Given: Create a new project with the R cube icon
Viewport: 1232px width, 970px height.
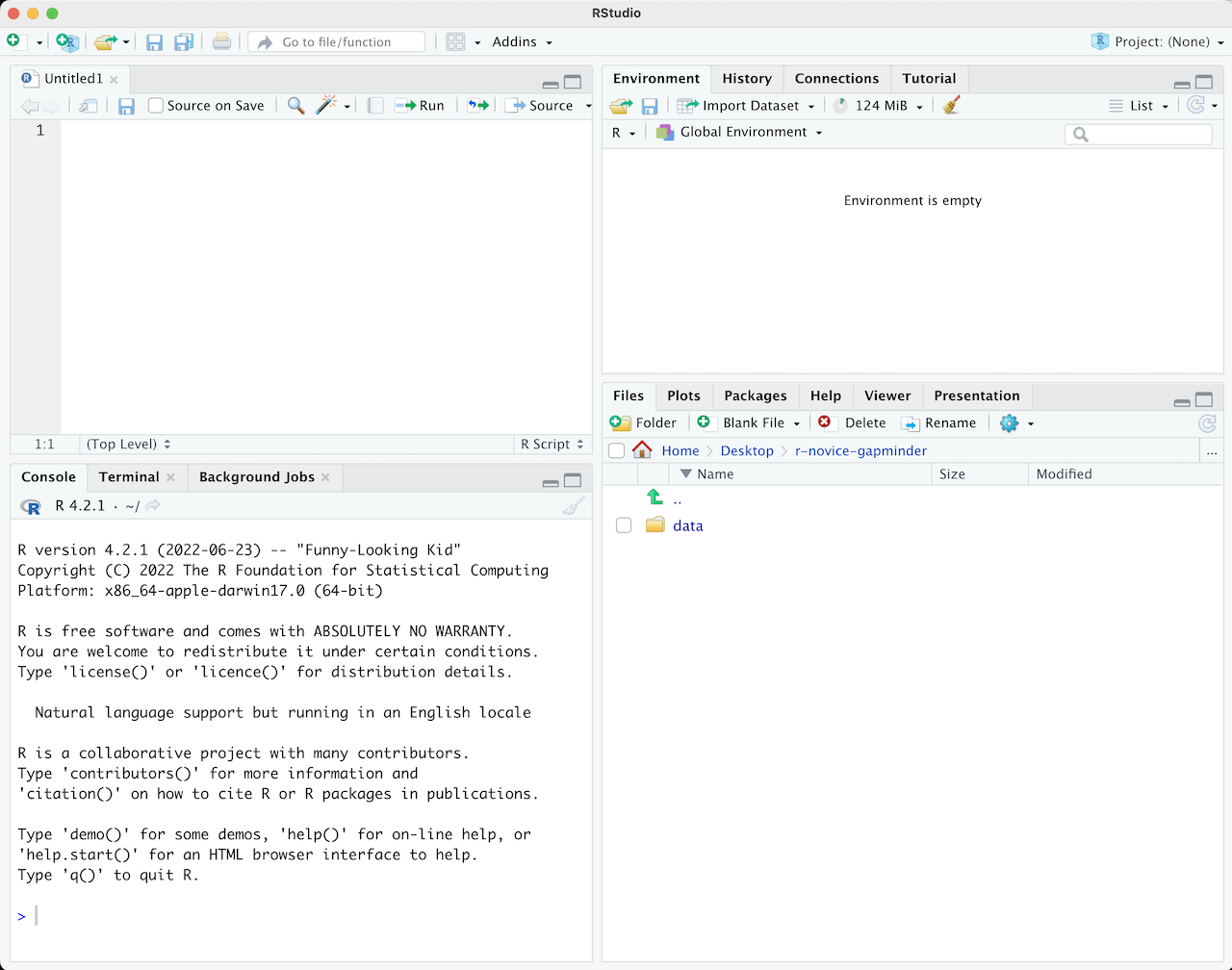Looking at the screenshot, I should click(x=66, y=41).
